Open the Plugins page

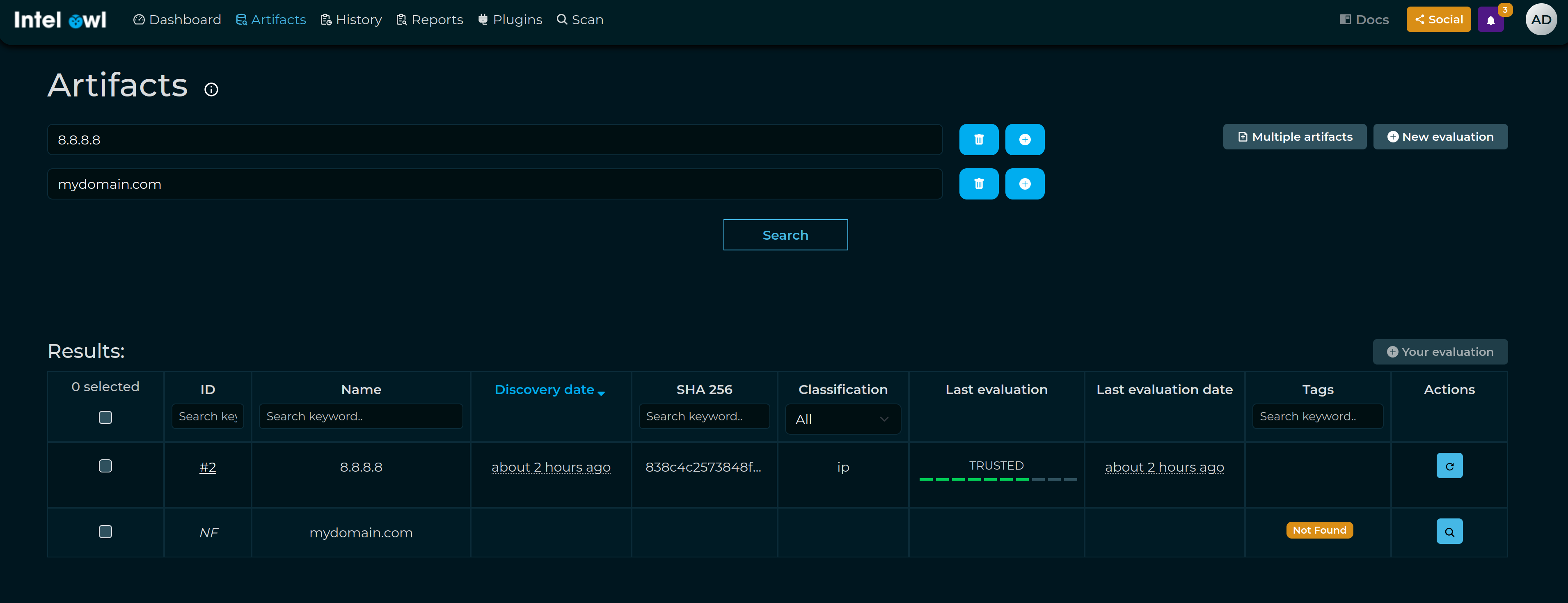click(510, 20)
